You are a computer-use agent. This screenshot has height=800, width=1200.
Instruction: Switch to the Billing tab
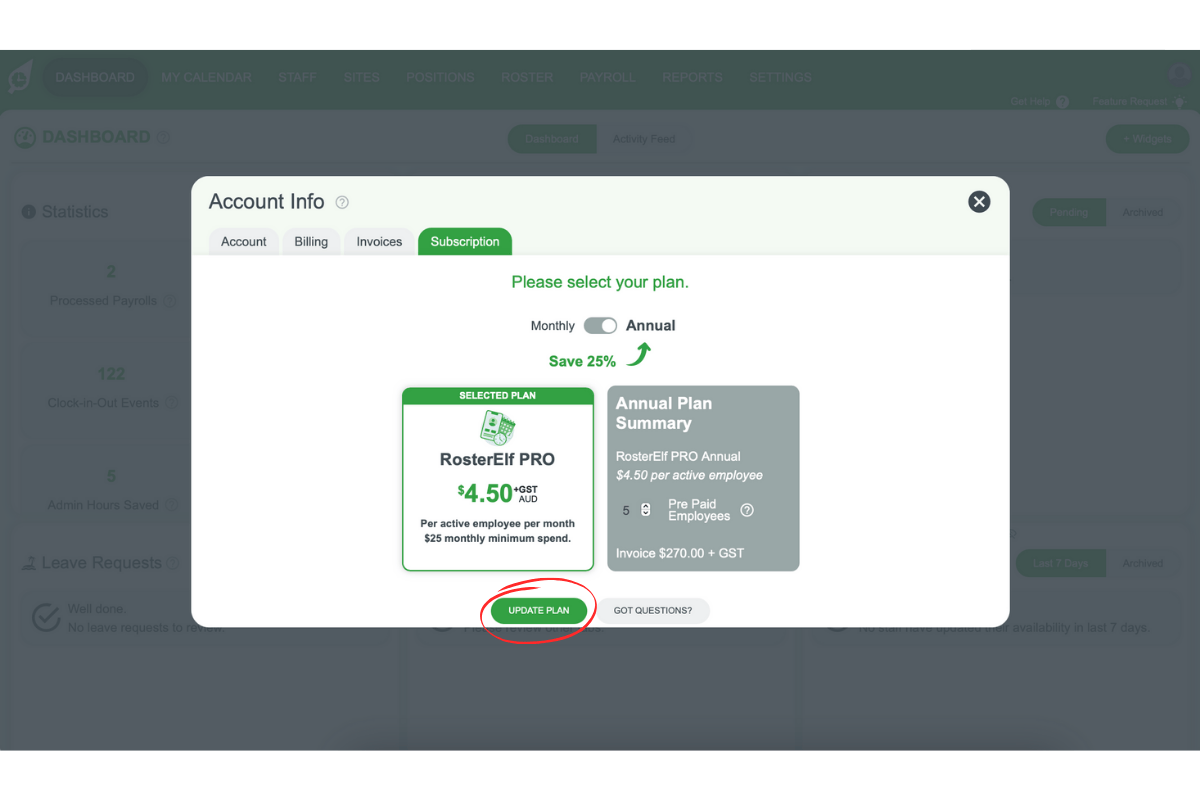coord(311,241)
